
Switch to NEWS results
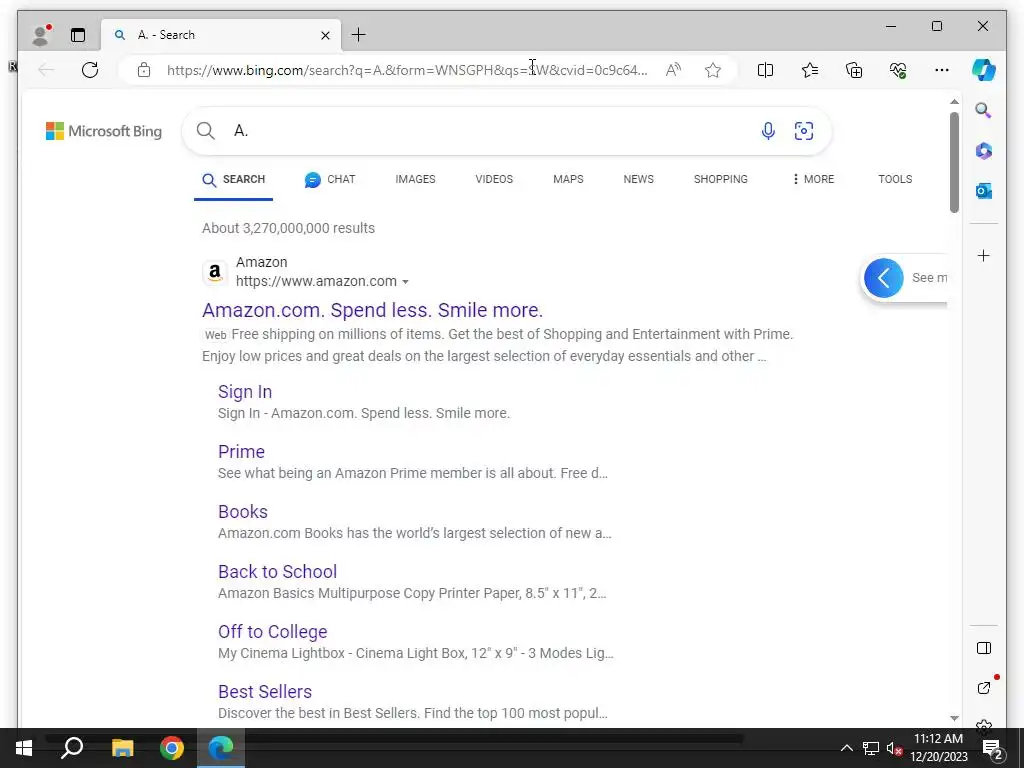pos(639,180)
